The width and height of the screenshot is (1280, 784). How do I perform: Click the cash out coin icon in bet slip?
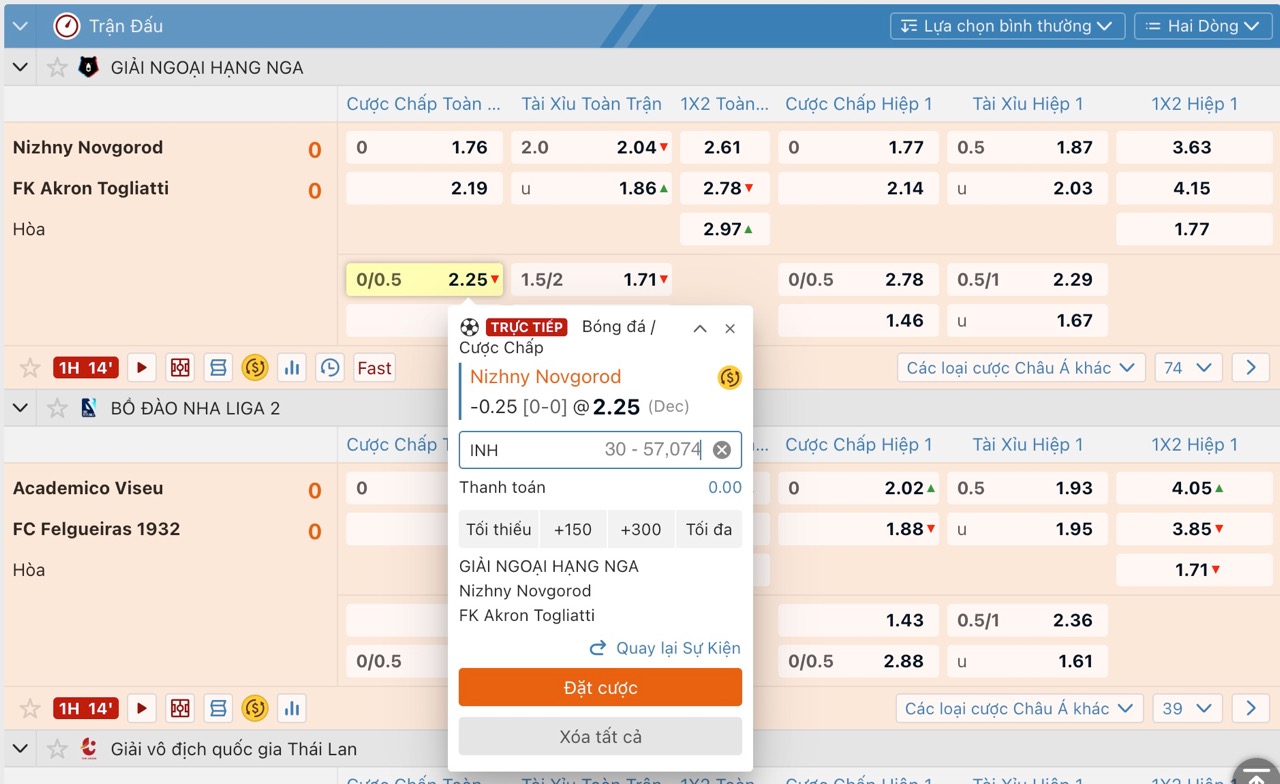coord(730,378)
